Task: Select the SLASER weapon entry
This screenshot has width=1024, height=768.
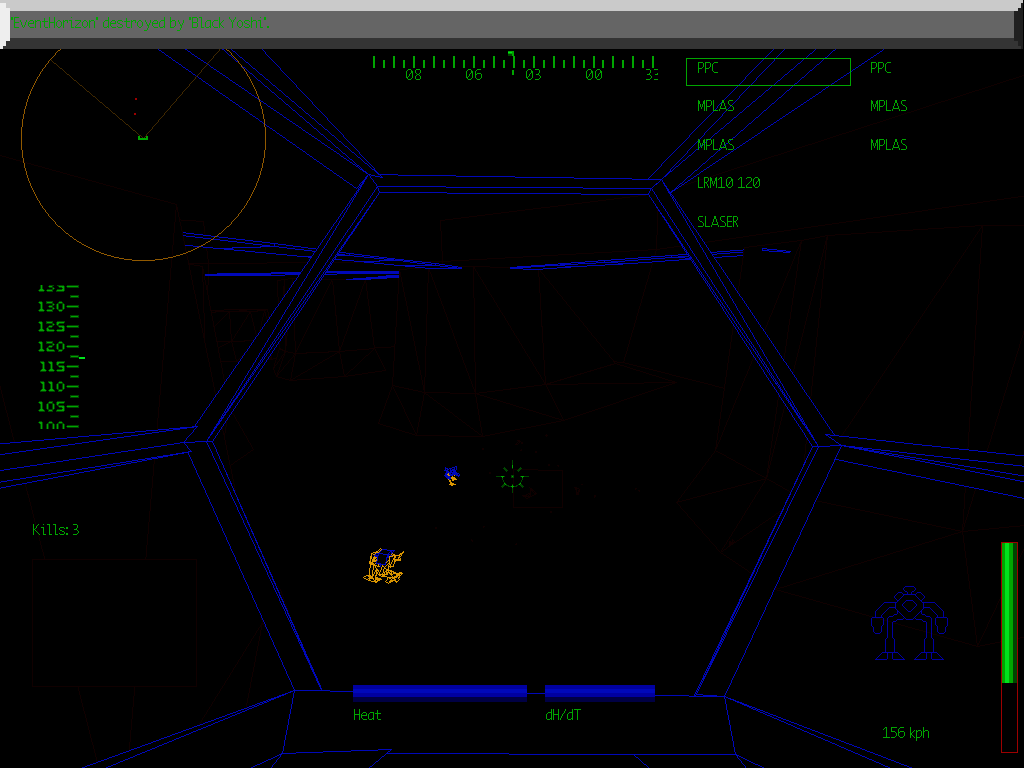Action: click(717, 222)
